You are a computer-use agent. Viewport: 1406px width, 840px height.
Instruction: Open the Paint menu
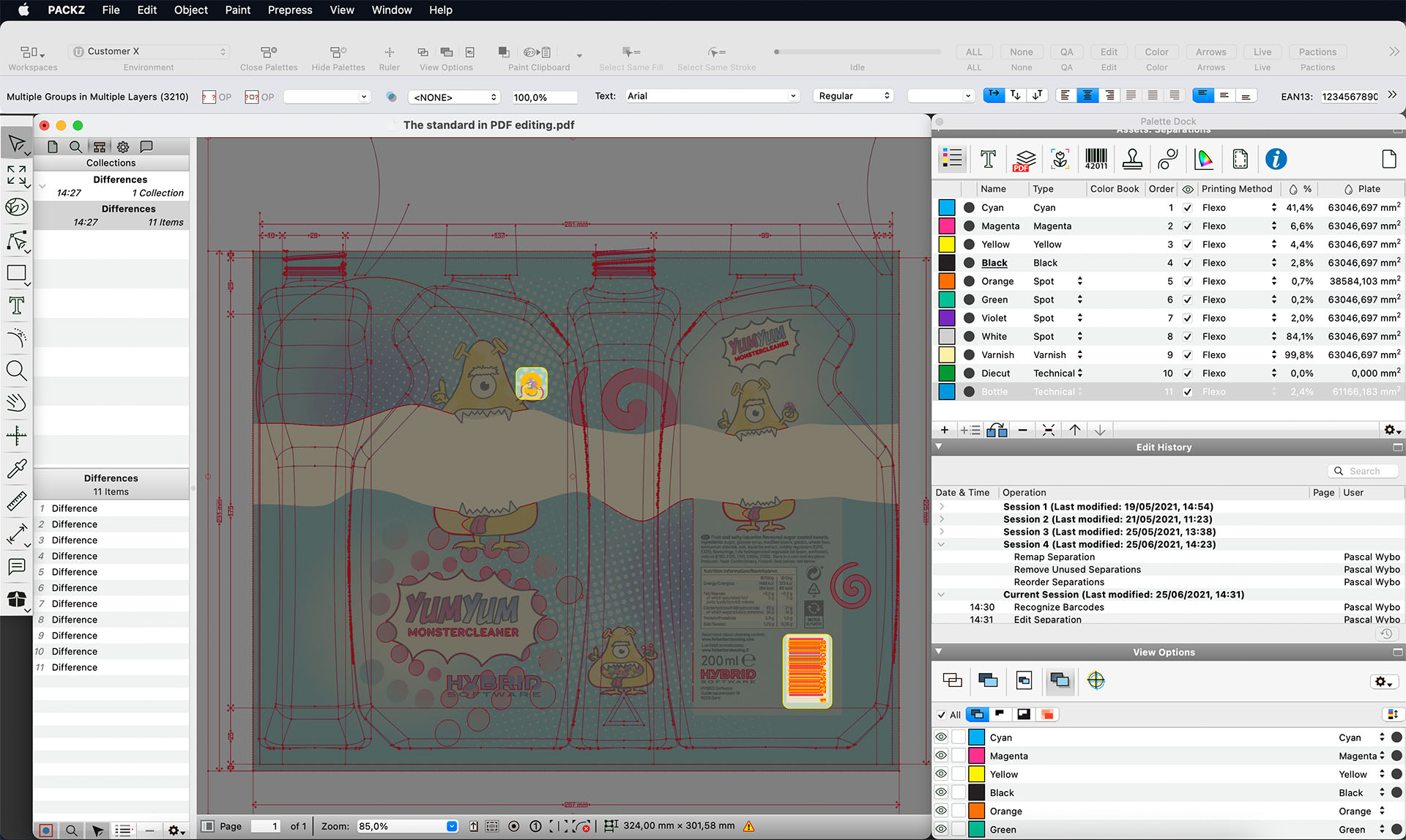point(237,10)
